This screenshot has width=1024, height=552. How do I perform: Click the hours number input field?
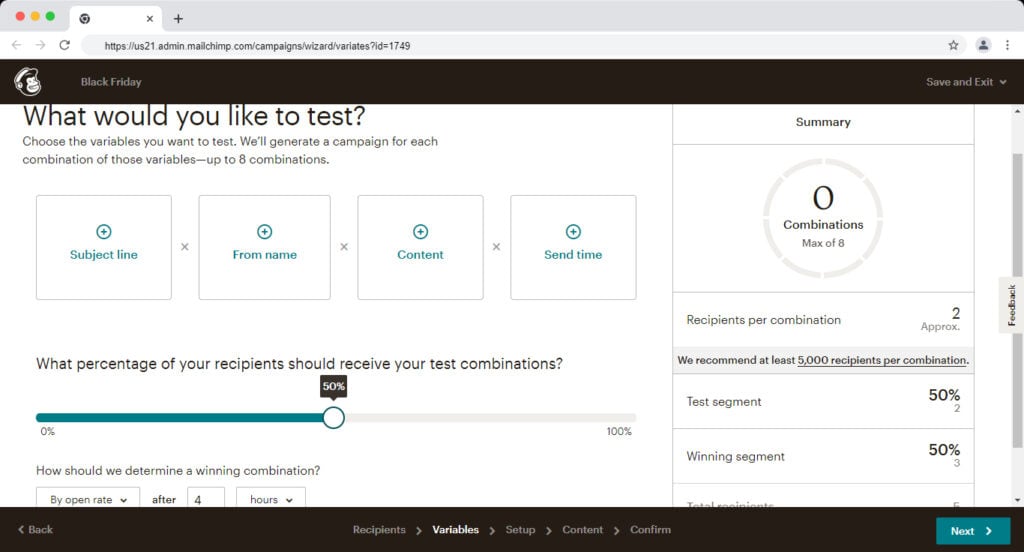pyautogui.click(x=205, y=499)
